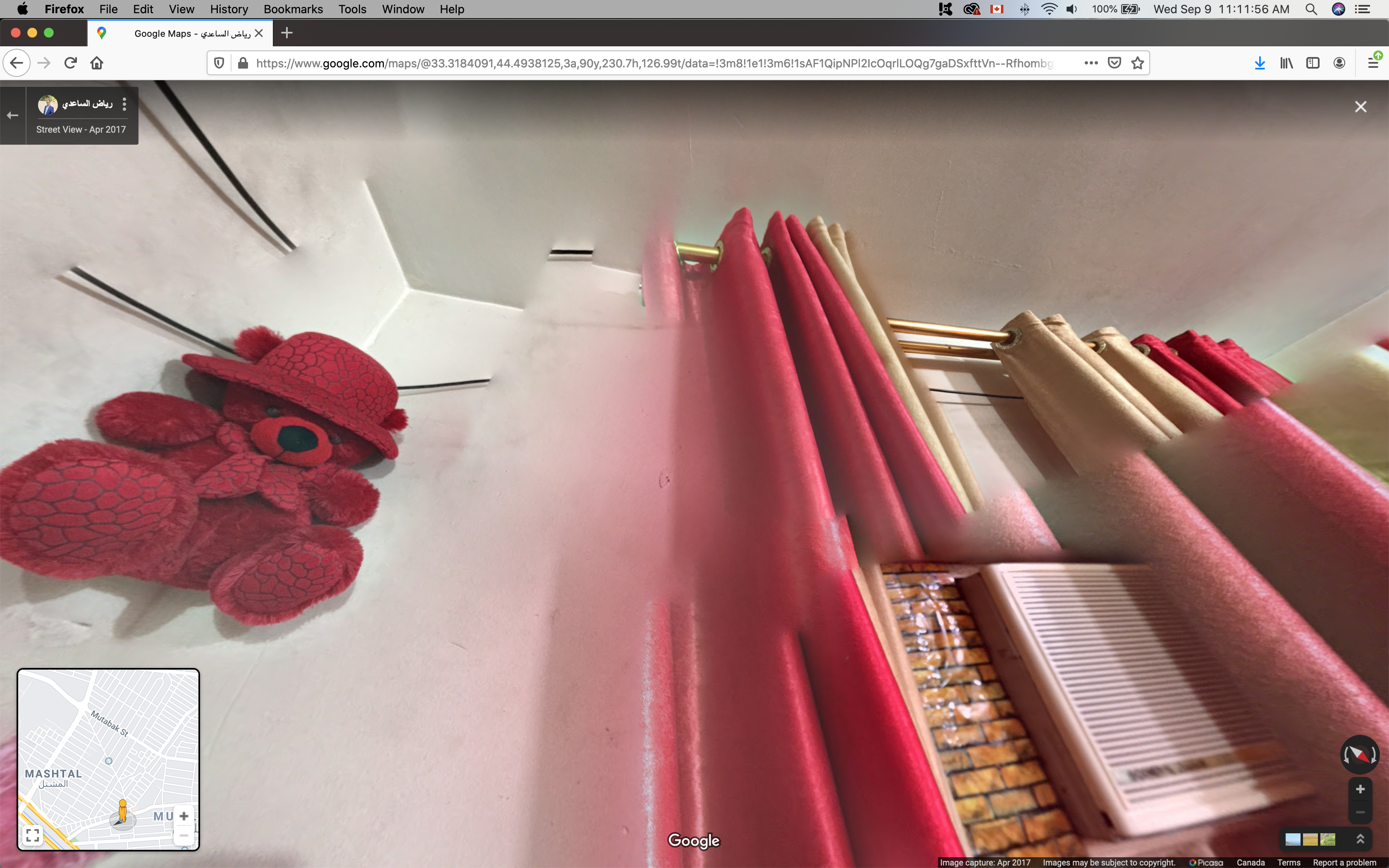The width and height of the screenshot is (1389, 868).
Task: Click the Report a problem link
Action: pyautogui.click(x=1344, y=862)
